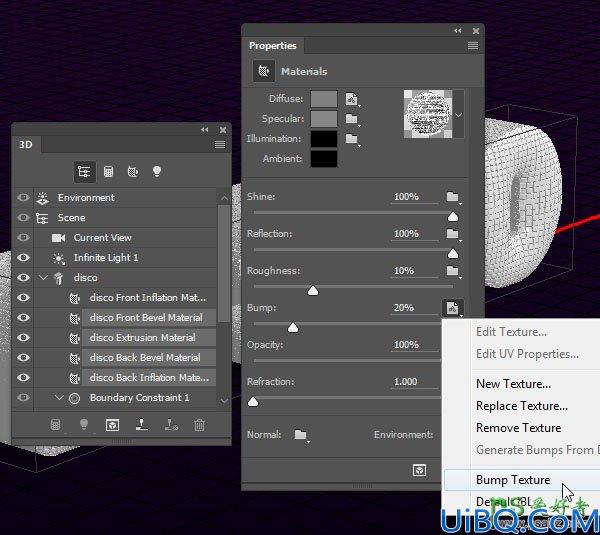Filter by lights bulb icon in 3D panel
This screenshot has height=535, width=600.
(x=157, y=171)
